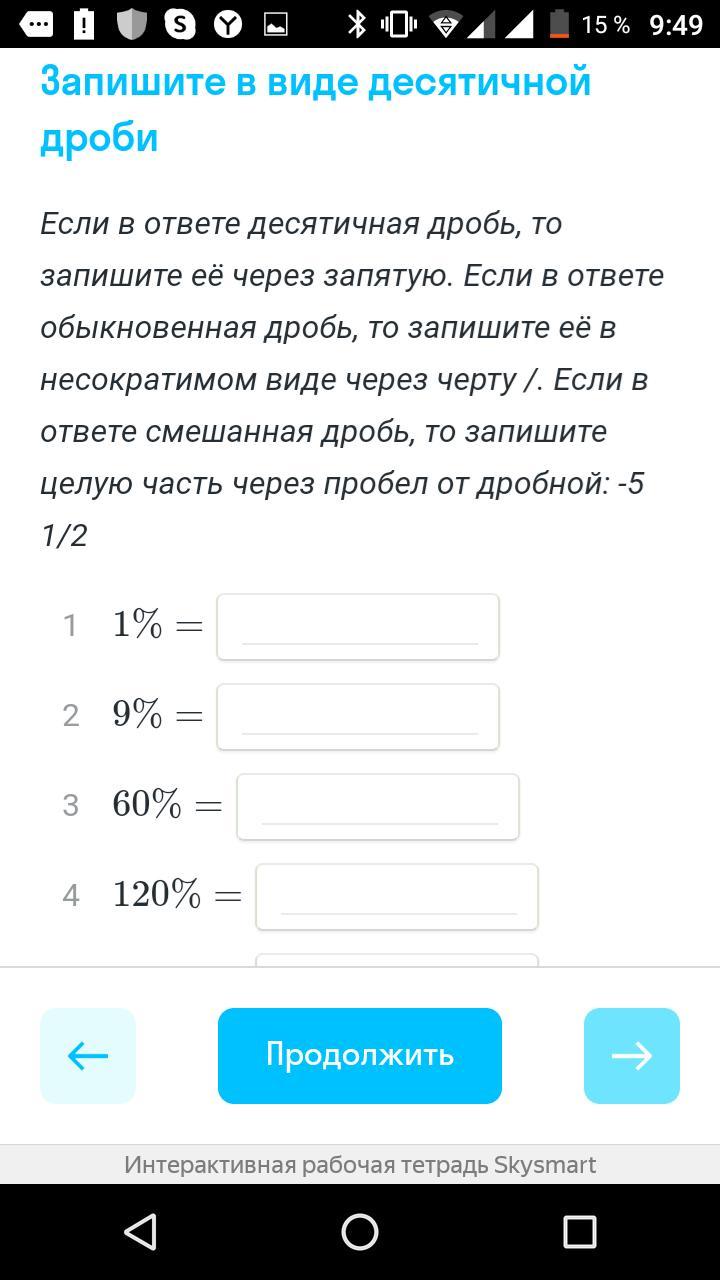Open recent apps with the square button
Viewport: 720px width, 1280px height.
point(580,1232)
